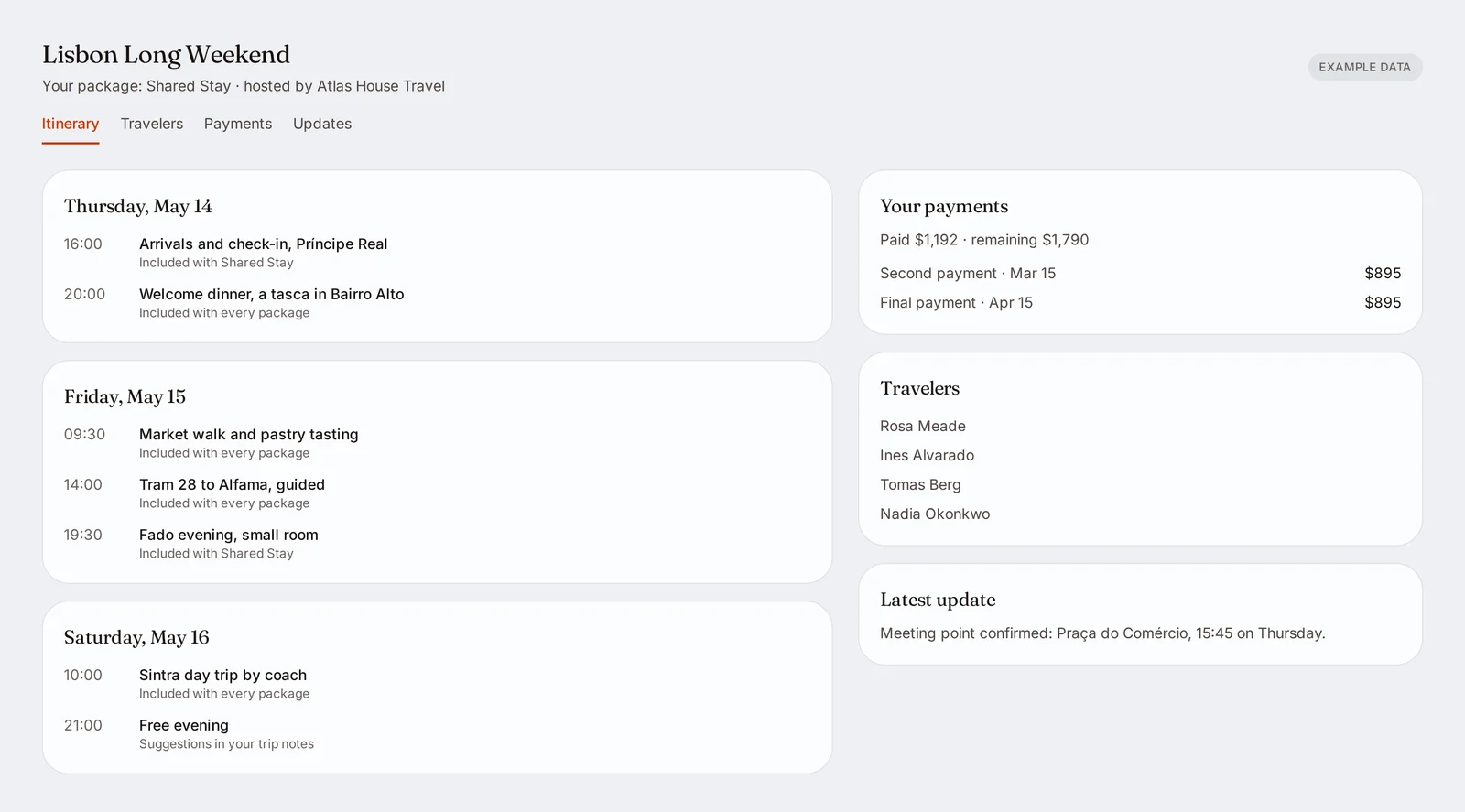Click traveler Tomas Berg
This screenshot has height=812, width=1465.
(920, 484)
